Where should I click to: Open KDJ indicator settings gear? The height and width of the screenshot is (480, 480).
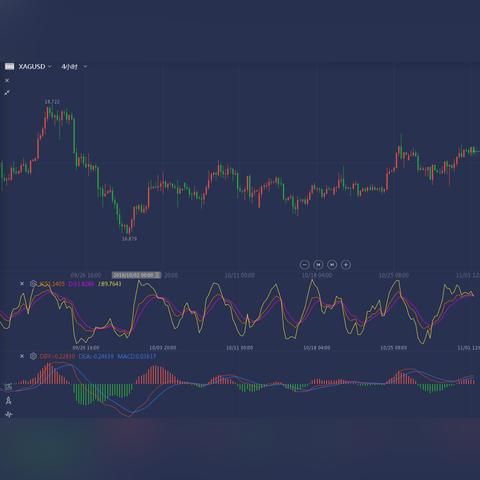point(33,284)
